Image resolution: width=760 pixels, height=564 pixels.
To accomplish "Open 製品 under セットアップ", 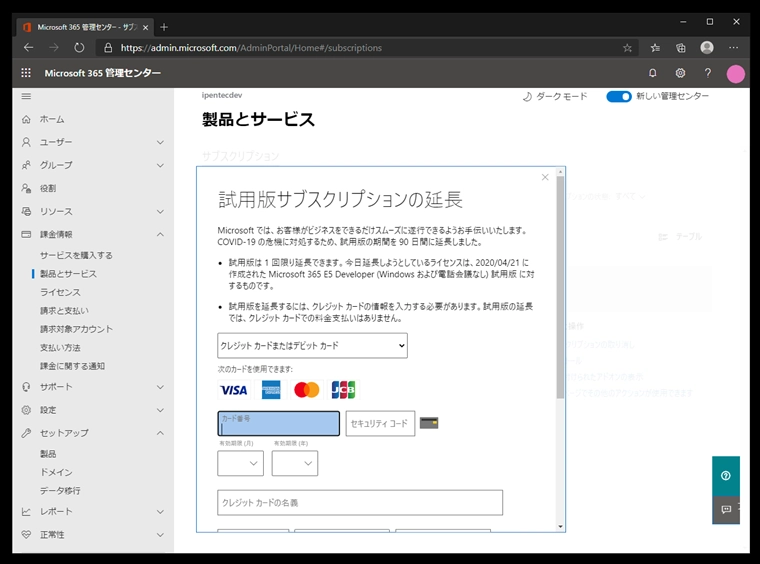I will click(x=48, y=454).
